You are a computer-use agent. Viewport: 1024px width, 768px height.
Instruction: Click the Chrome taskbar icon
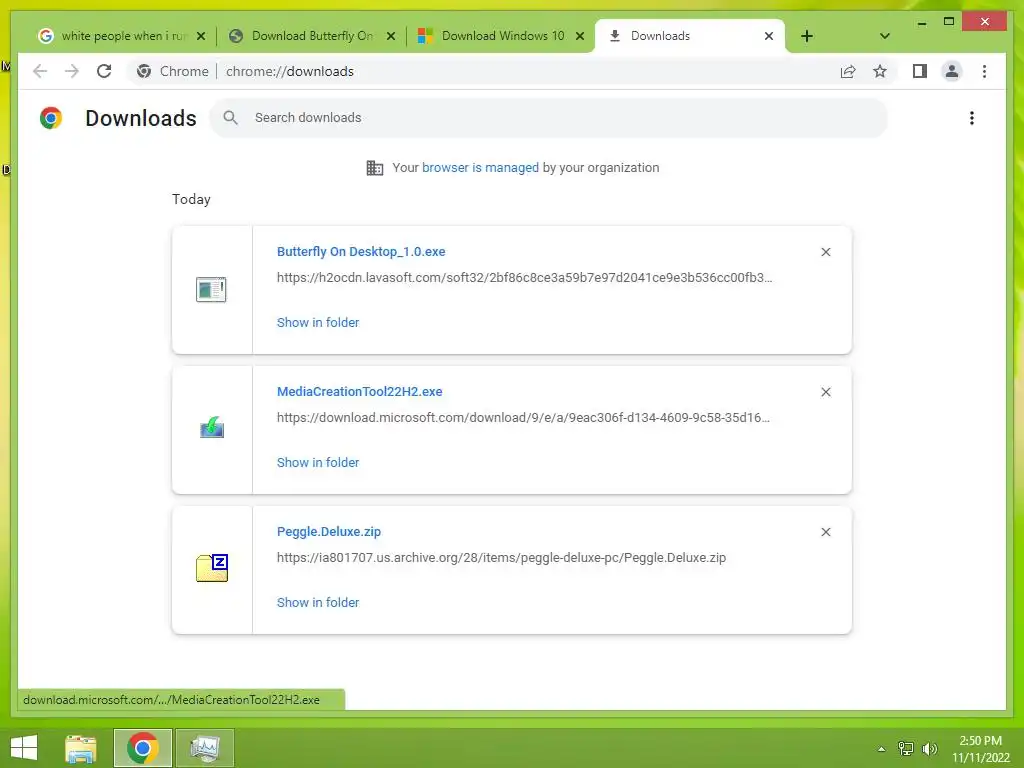[x=143, y=748]
